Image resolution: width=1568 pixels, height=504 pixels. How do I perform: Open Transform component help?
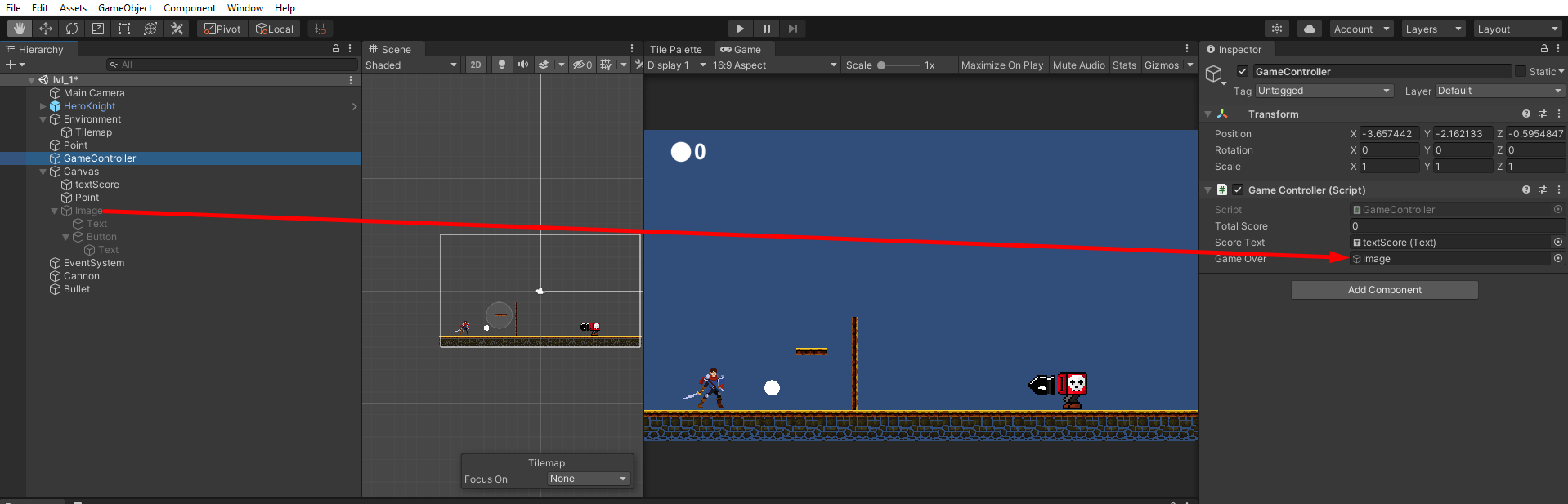tap(1526, 114)
